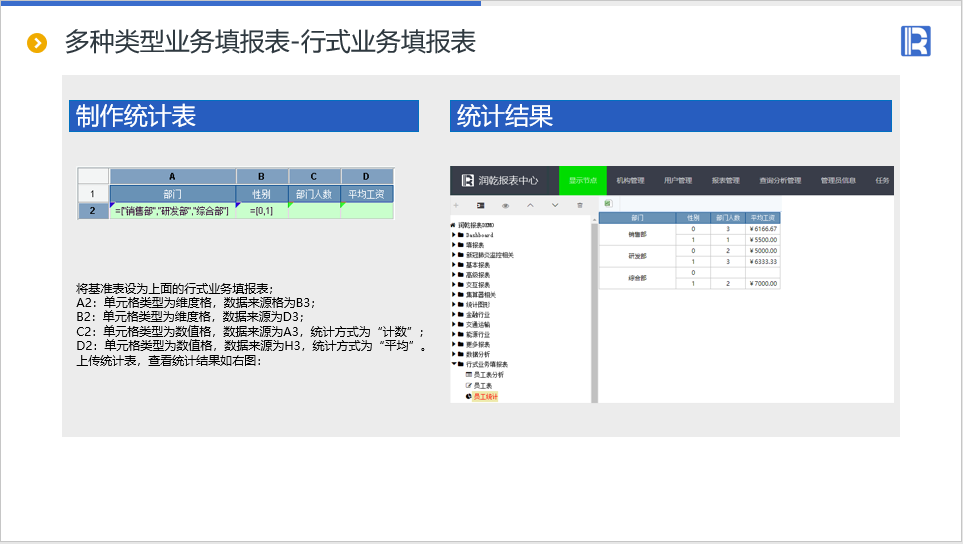963x544 pixels.
Task: Select the 显示节点 green tab
Action: click(x=582, y=181)
